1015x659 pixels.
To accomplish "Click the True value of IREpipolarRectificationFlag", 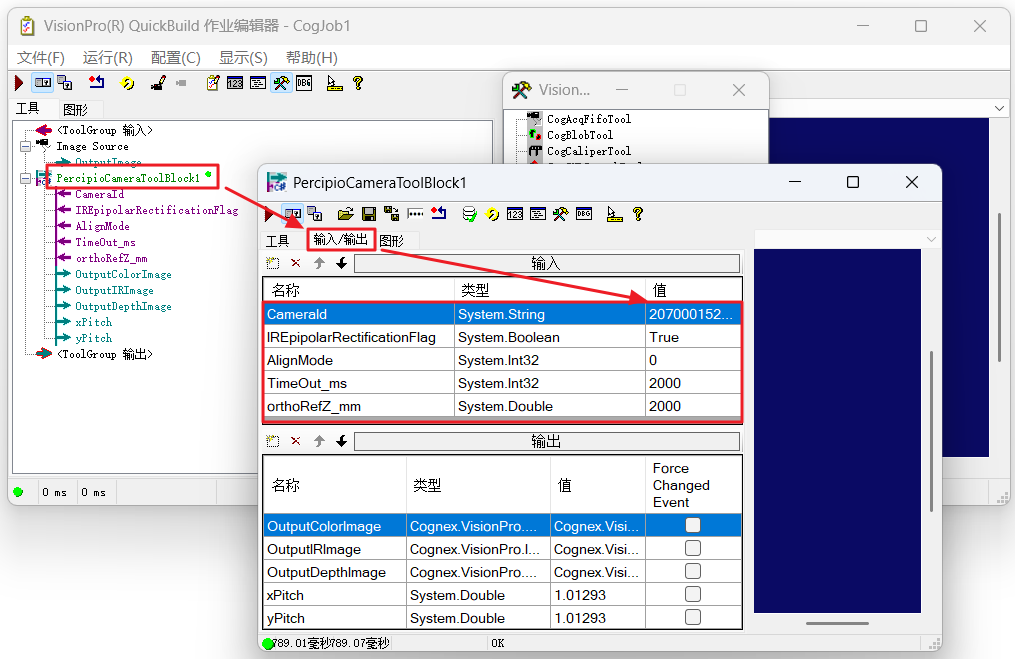I will 693,337.
